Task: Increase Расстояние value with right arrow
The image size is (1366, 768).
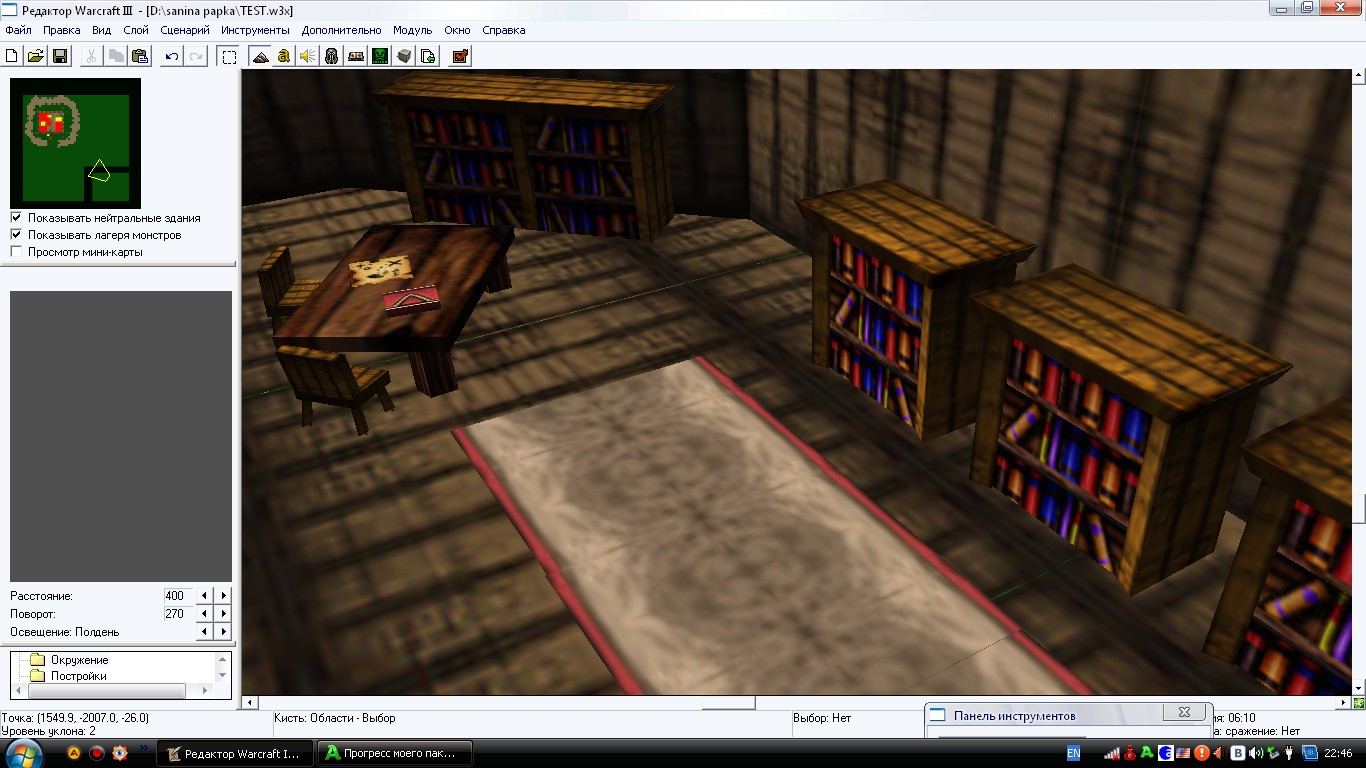Action: [224, 596]
